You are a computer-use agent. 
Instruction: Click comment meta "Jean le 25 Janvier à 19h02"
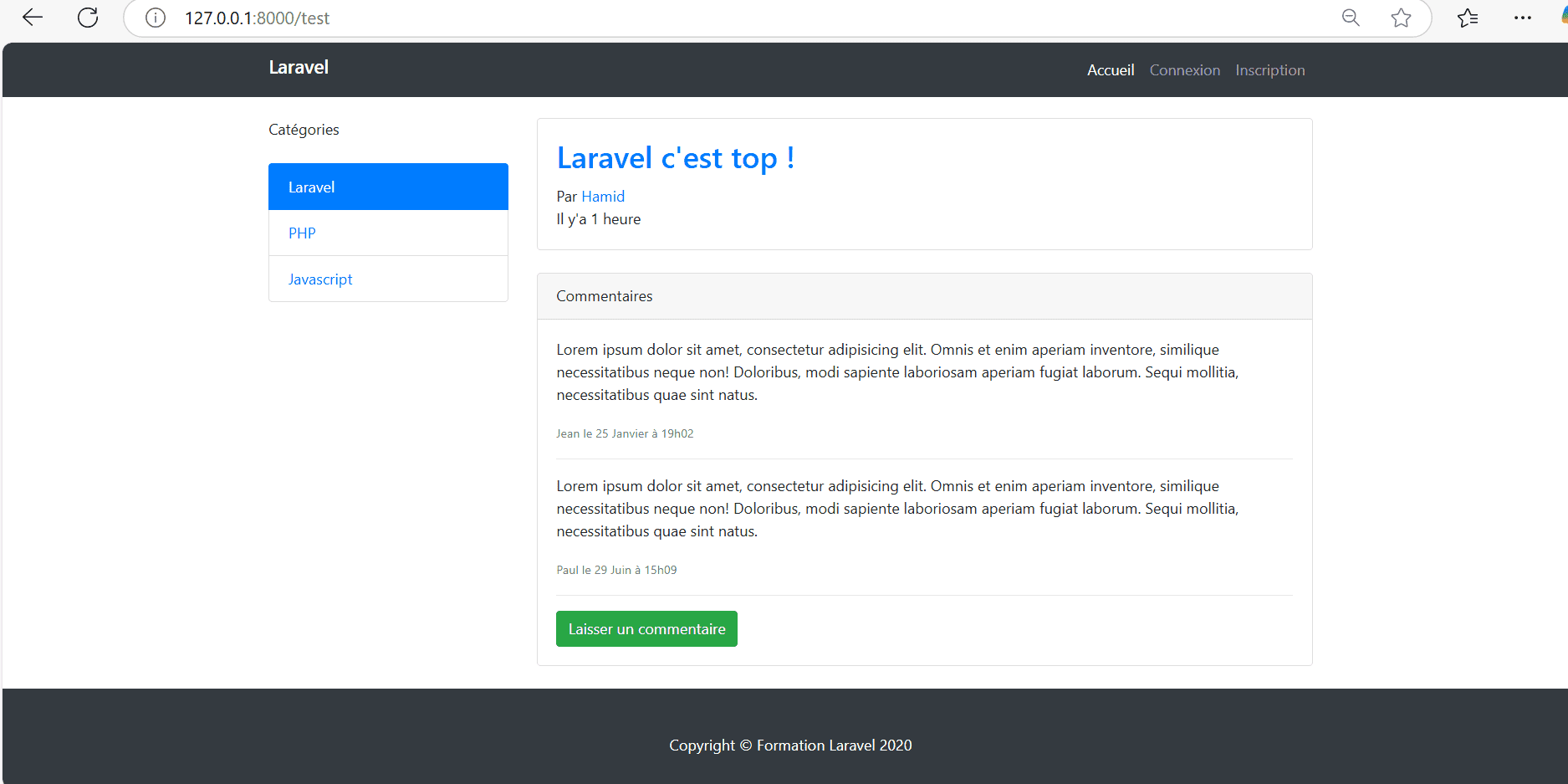[x=625, y=433]
